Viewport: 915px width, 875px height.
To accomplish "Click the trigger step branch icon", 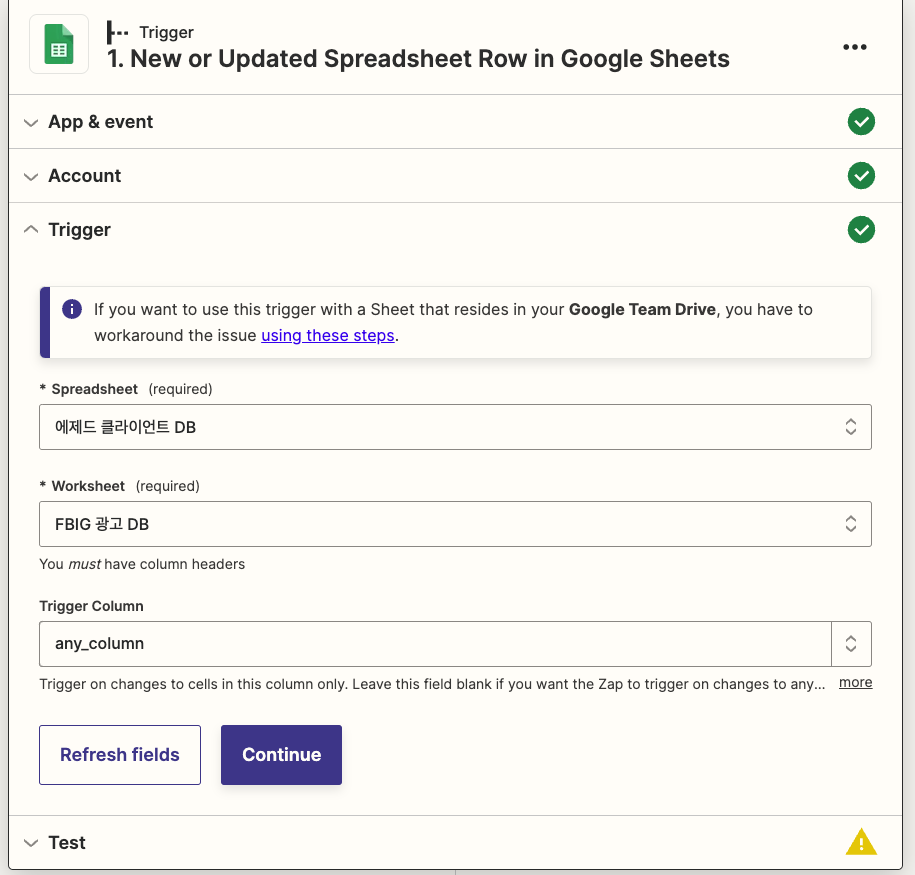I will click(x=117, y=33).
